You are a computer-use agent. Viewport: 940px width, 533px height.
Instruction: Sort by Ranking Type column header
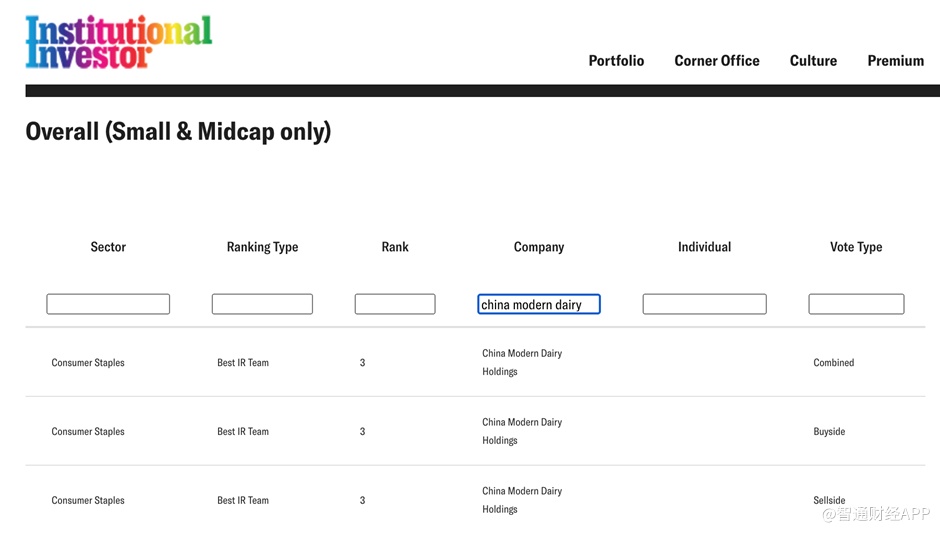point(262,247)
